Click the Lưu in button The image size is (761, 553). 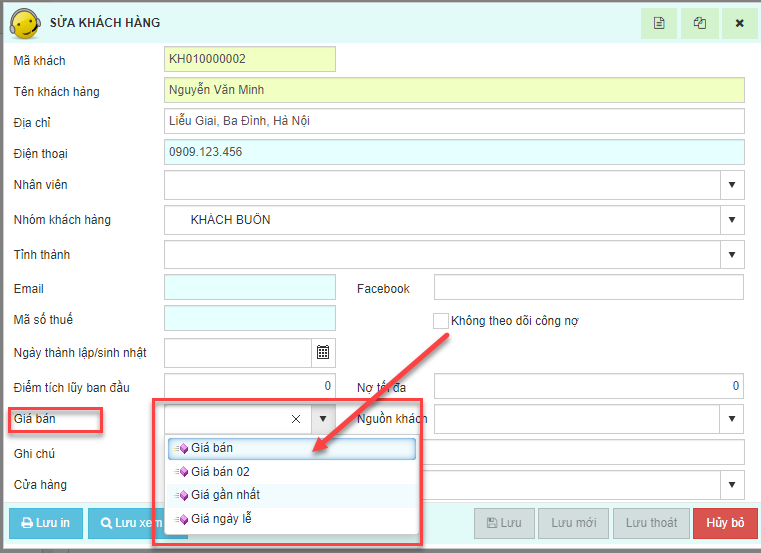point(45,523)
